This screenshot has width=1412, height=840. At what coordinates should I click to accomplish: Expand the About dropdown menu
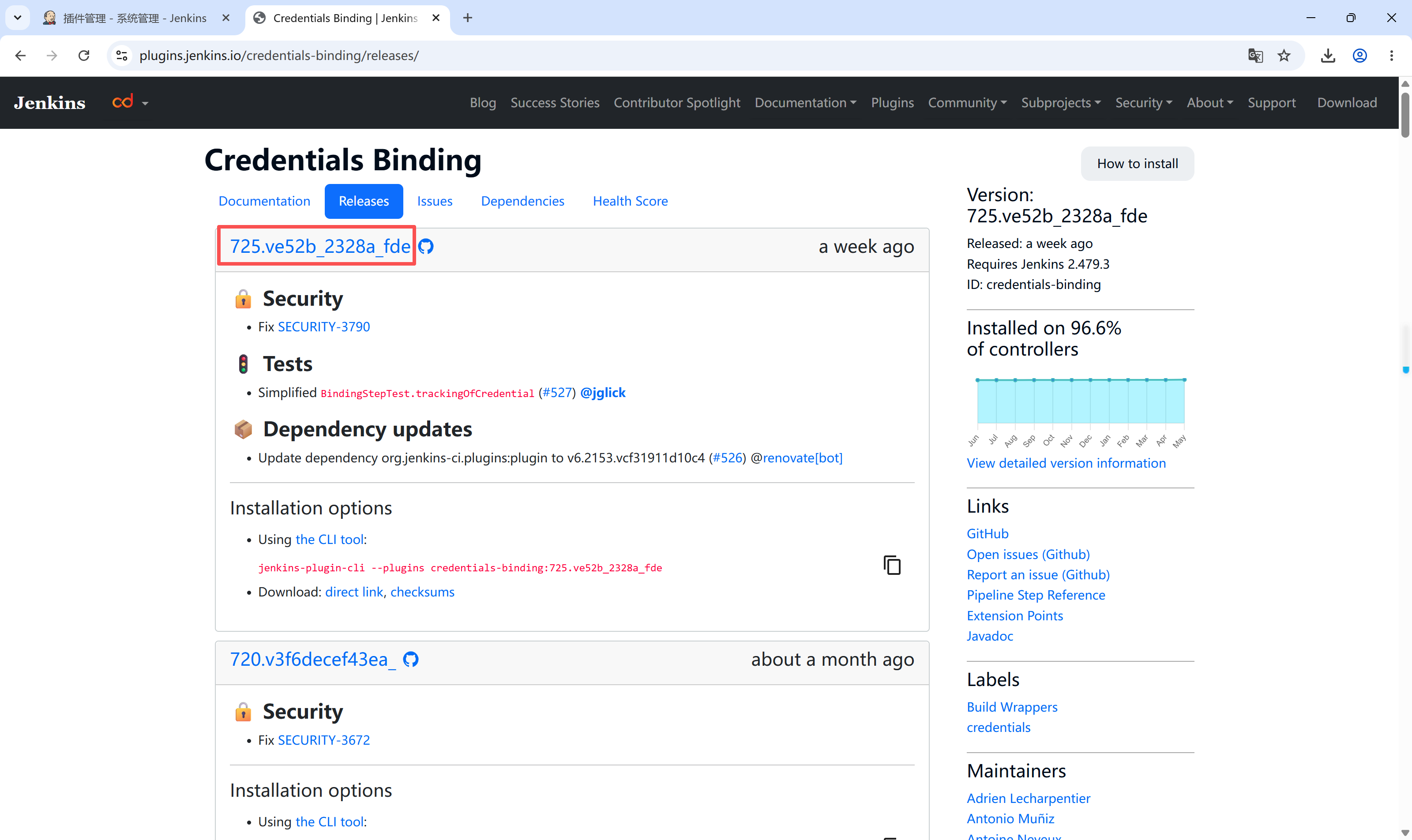click(x=1210, y=103)
